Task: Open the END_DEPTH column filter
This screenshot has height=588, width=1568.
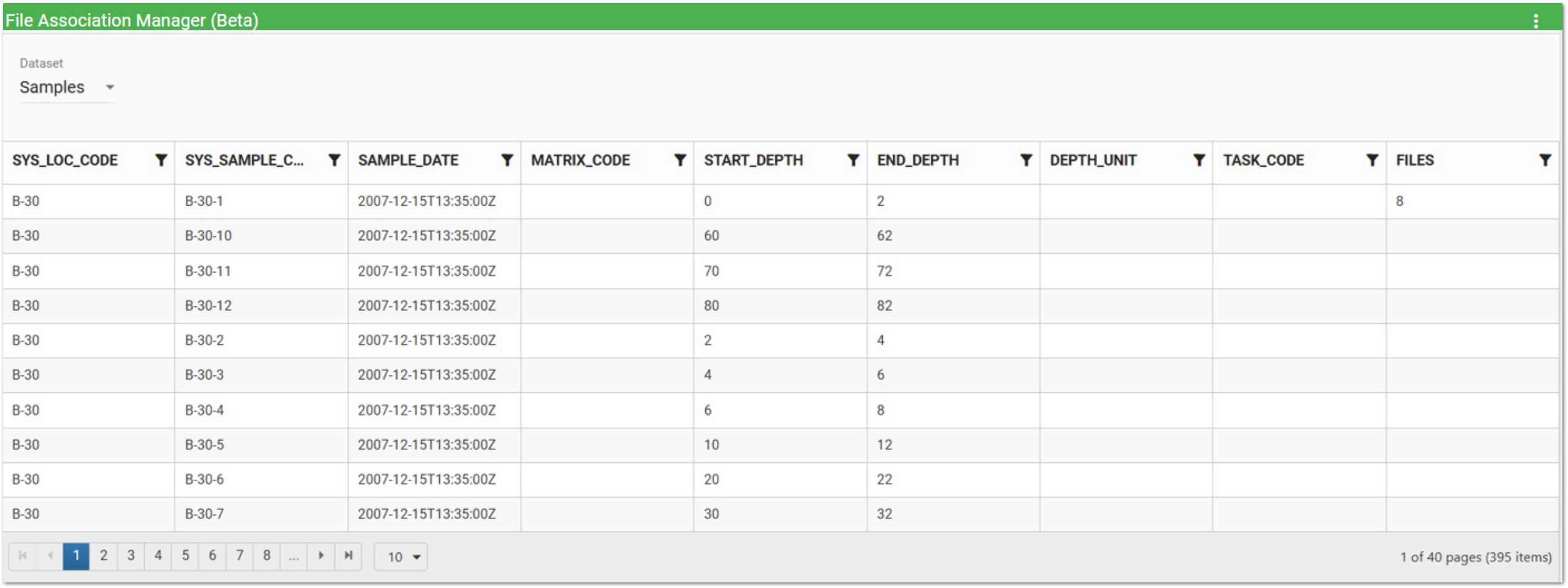Action: (1025, 160)
